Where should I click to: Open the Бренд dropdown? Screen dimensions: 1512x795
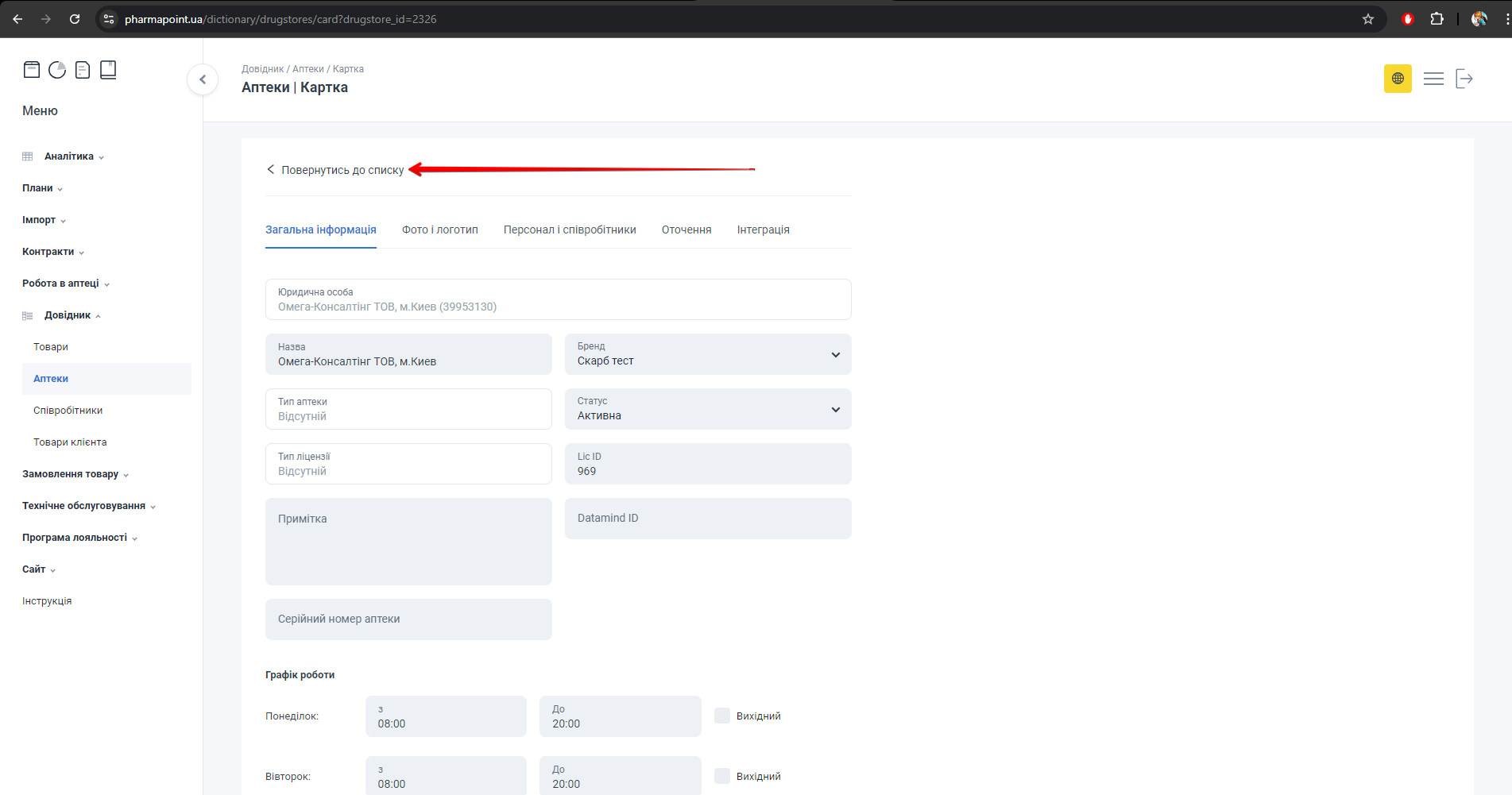click(707, 354)
